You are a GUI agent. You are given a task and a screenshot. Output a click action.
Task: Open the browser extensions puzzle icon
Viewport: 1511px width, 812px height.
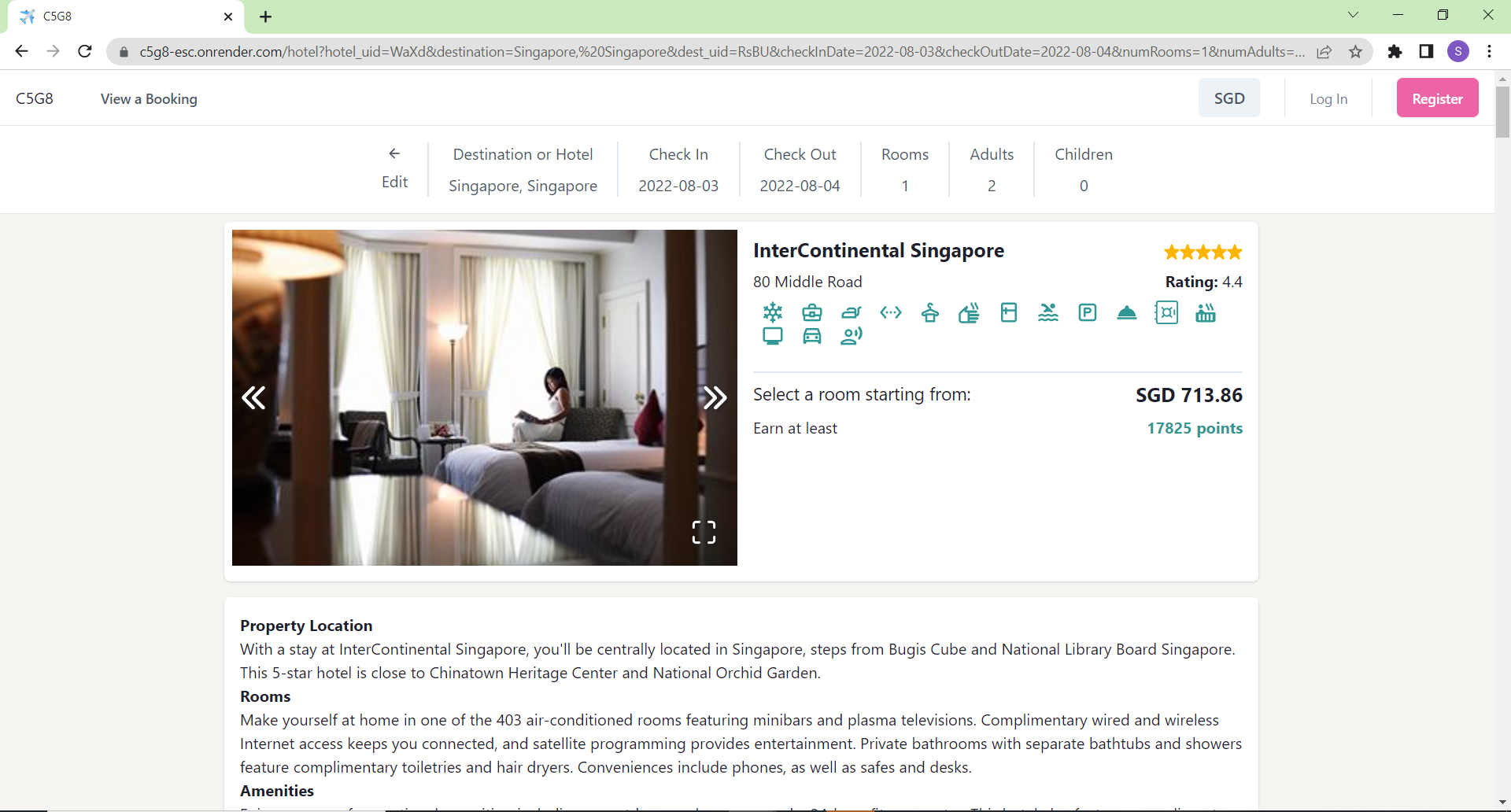1395,51
